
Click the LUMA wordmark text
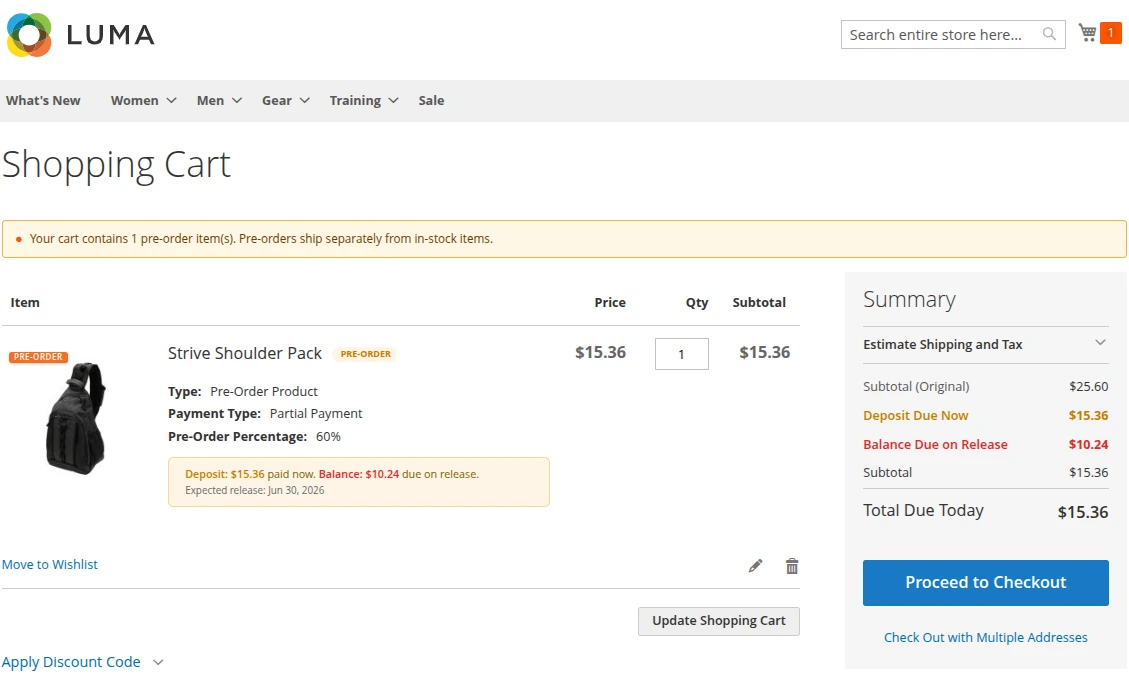pyautogui.click(x=111, y=35)
